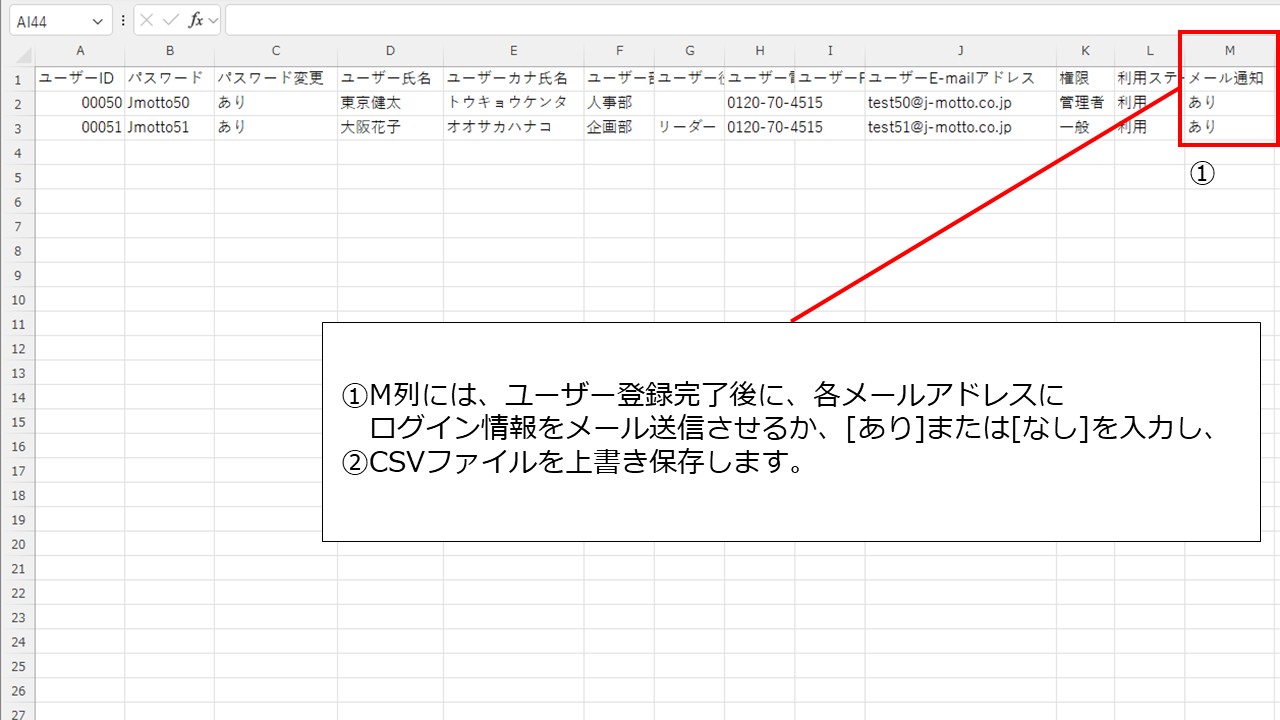This screenshot has width=1280, height=720.
Task: Click cell with user ID 00050
Action: [80, 103]
